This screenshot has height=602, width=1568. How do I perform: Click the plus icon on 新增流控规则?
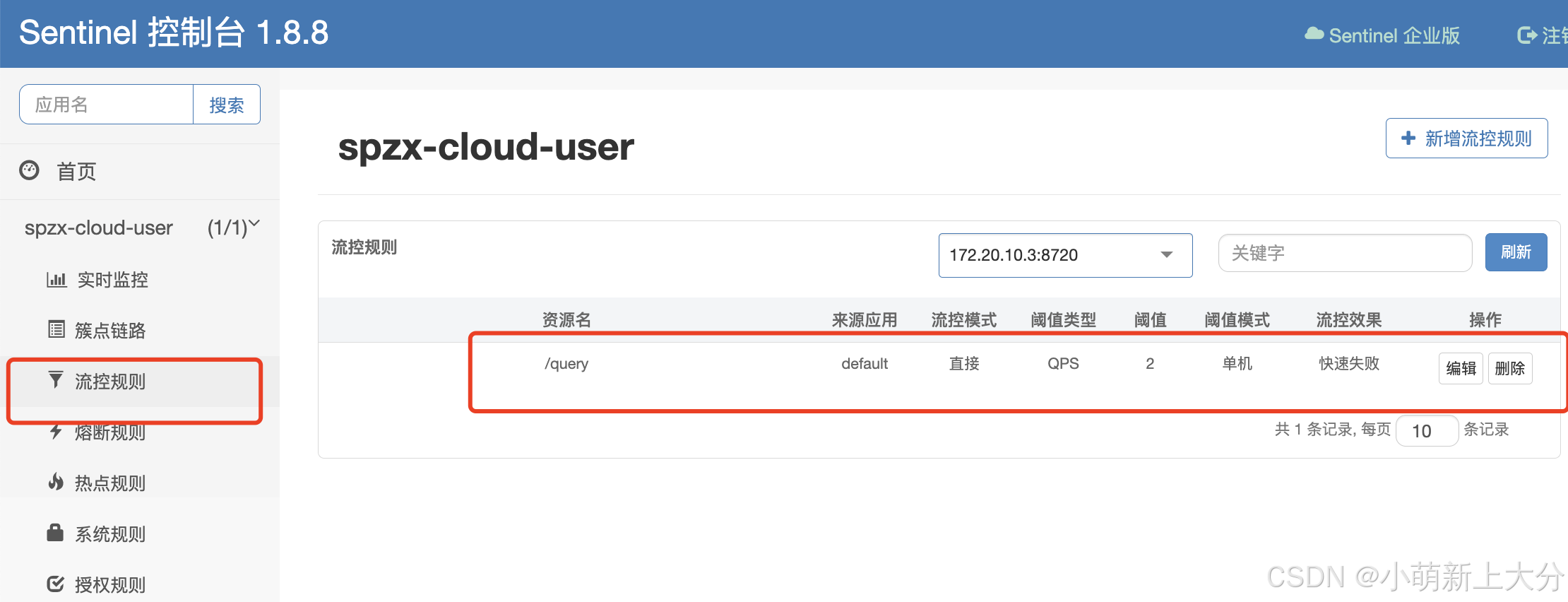pos(1408,138)
